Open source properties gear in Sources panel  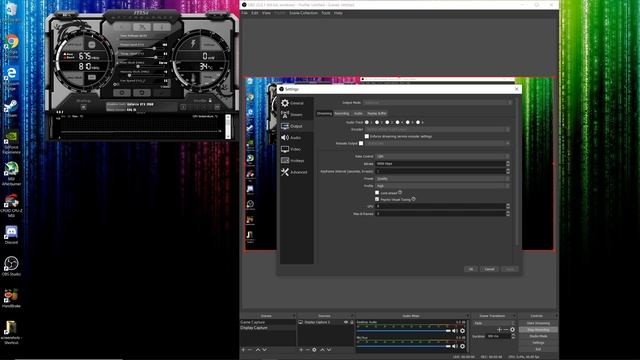[314, 350]
